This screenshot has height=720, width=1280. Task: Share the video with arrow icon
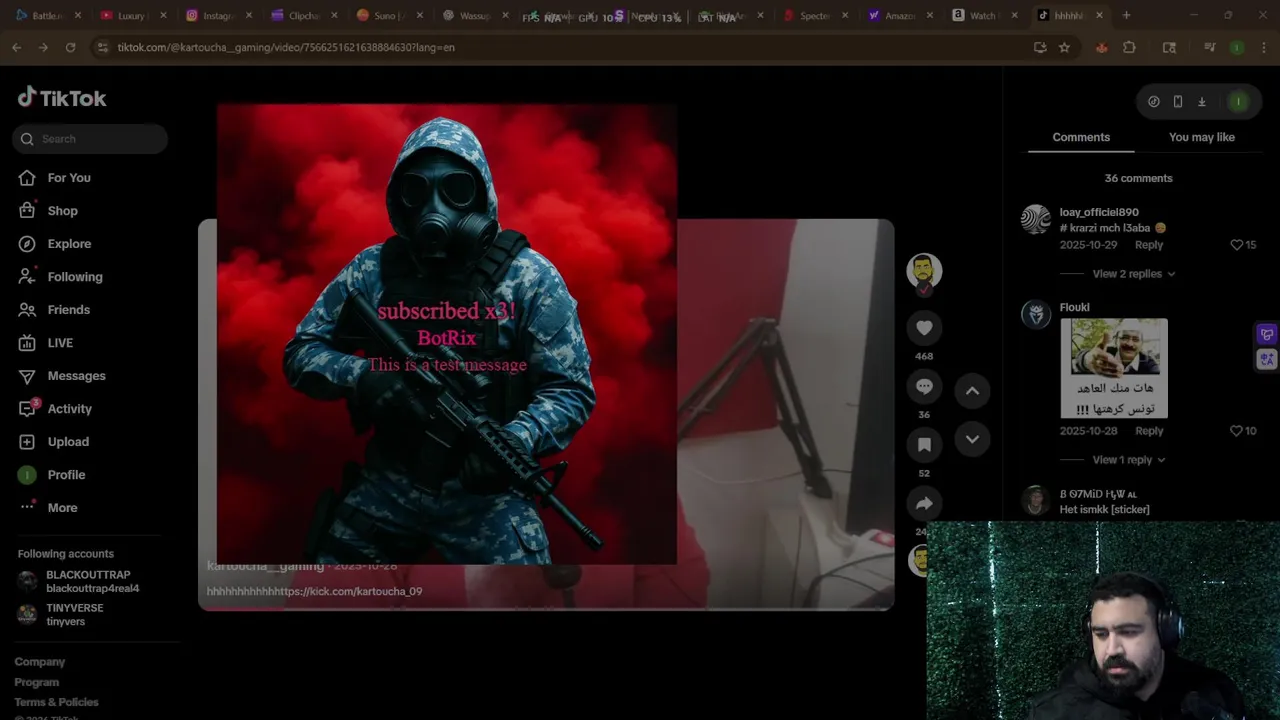924,503
